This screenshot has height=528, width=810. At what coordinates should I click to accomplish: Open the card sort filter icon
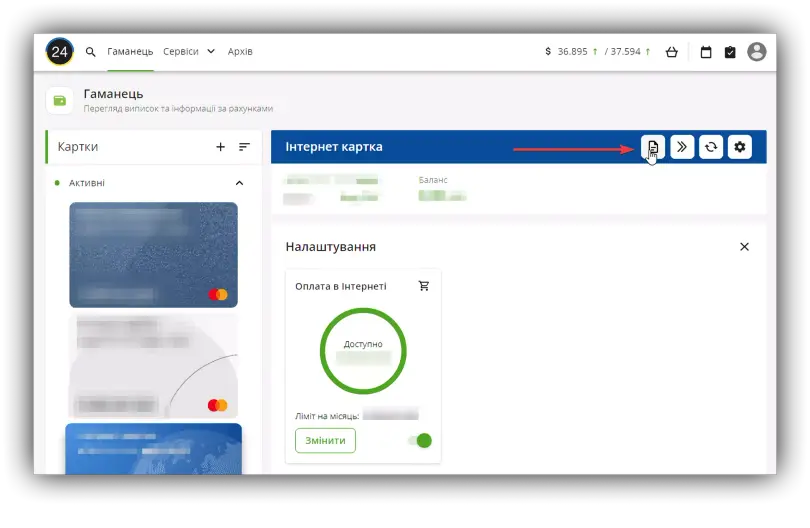tap(244, 147)
